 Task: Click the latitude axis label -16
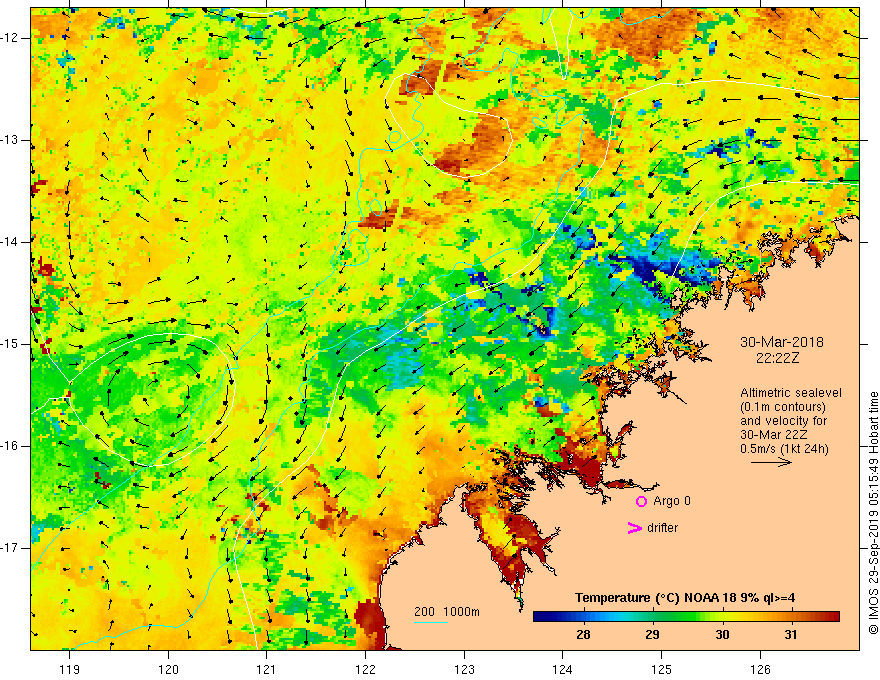(x=10, y=446)
